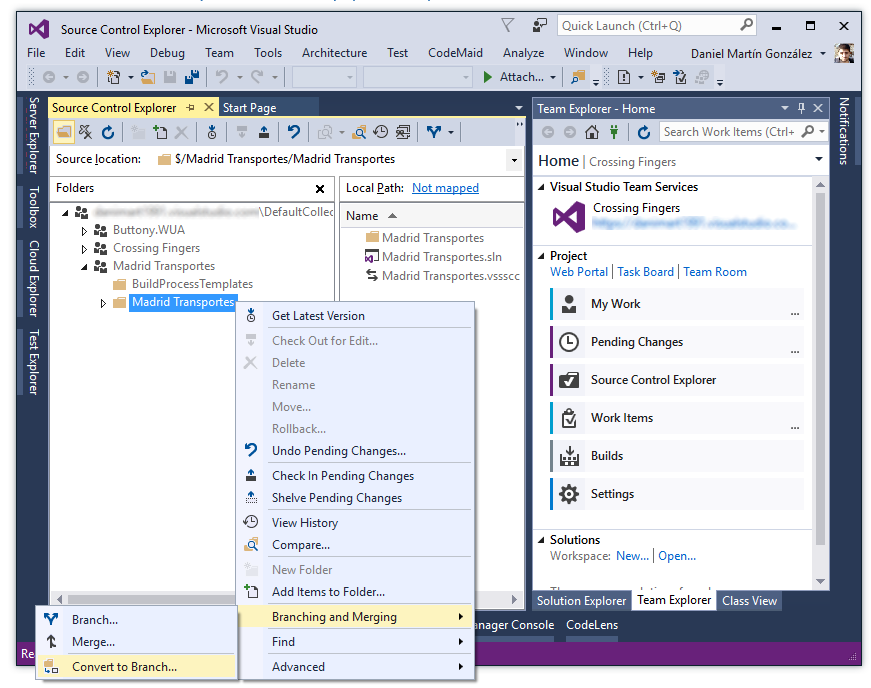Switch to Solution Explorer tab
The width and height of the screenshot is (871, 688).
click(582, 601)
